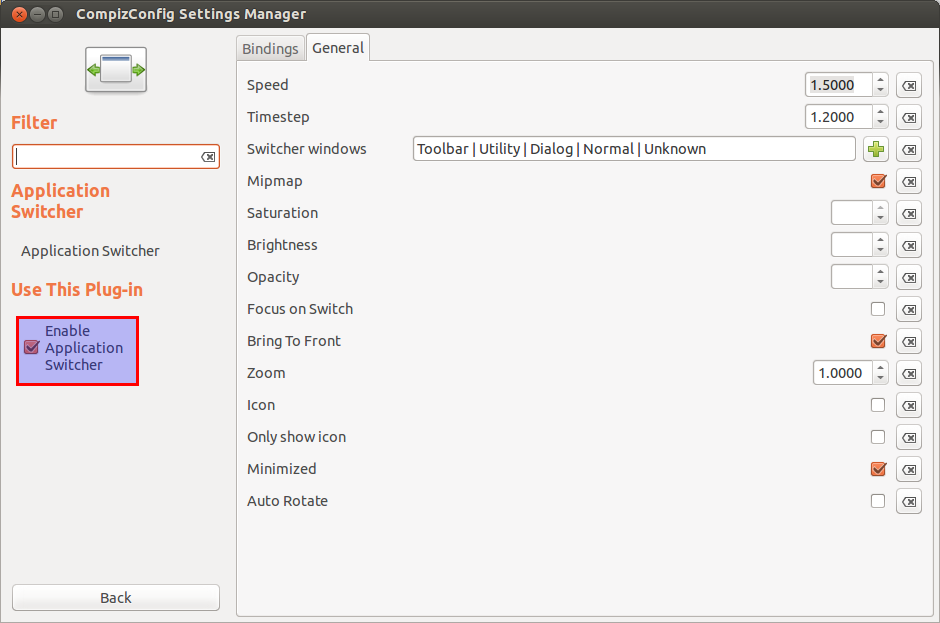This screenshot has width=940, height=623.
Task: Reset the Minimized option to default
Action: click(x=909, y=469)
